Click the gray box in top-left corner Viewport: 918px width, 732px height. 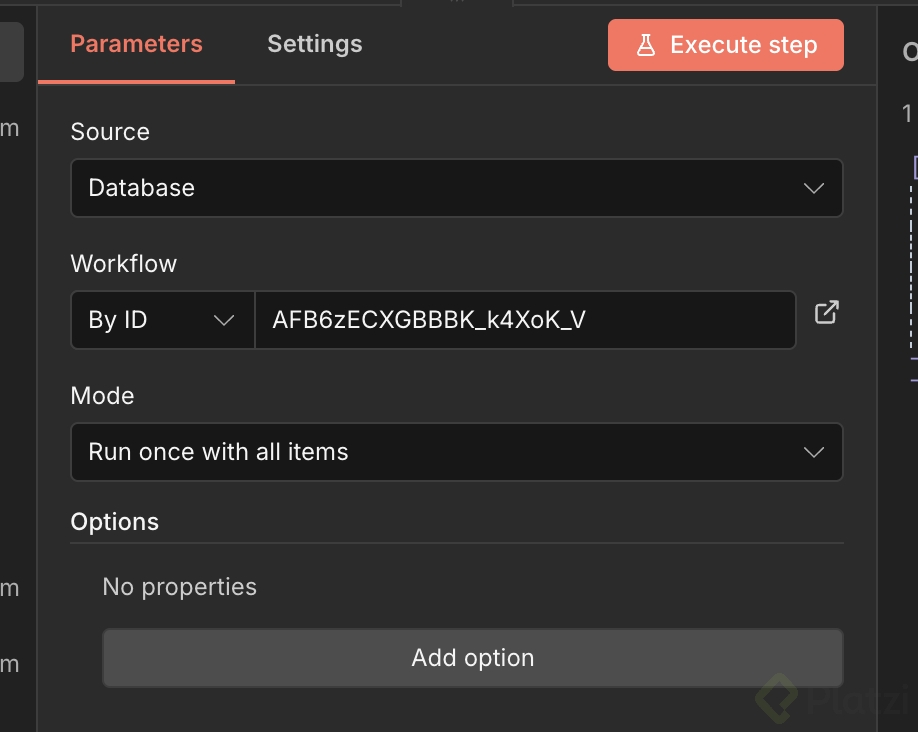pyautogui.click(x=11, y=51)
